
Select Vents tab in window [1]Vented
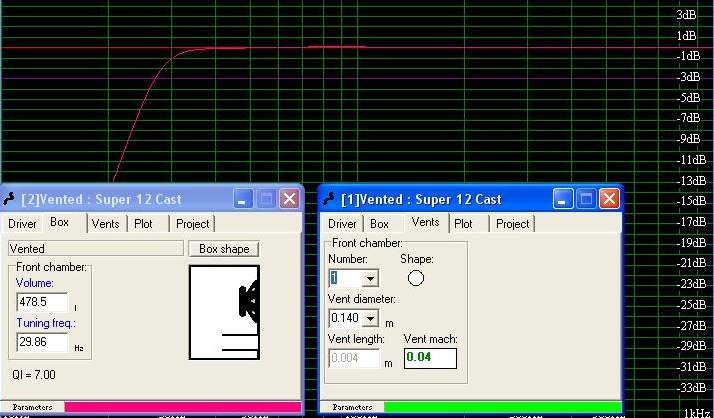[x=425, y=222]
